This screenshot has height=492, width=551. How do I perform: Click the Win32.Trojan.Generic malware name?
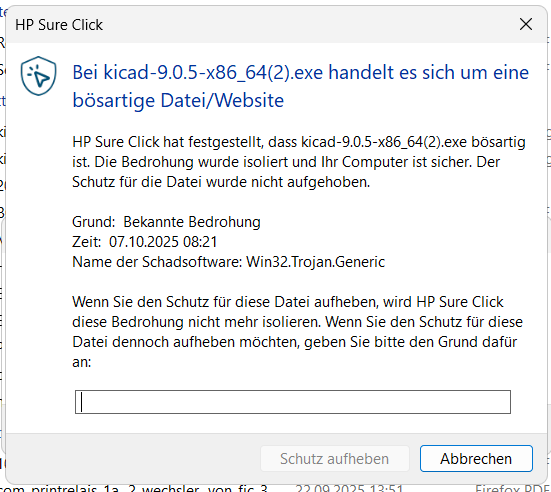(315, 262)
